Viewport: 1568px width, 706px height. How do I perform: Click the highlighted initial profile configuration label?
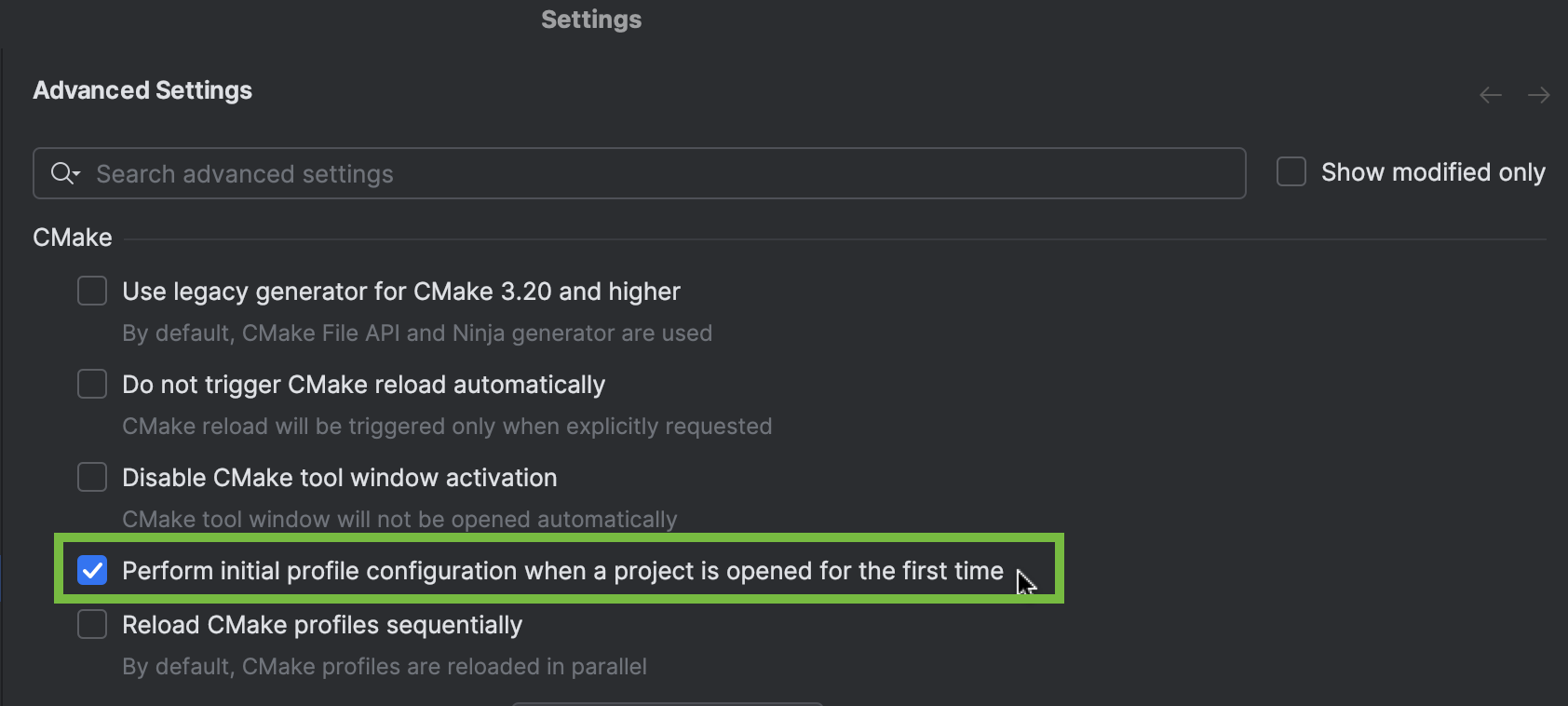click(x=561, y=570)
